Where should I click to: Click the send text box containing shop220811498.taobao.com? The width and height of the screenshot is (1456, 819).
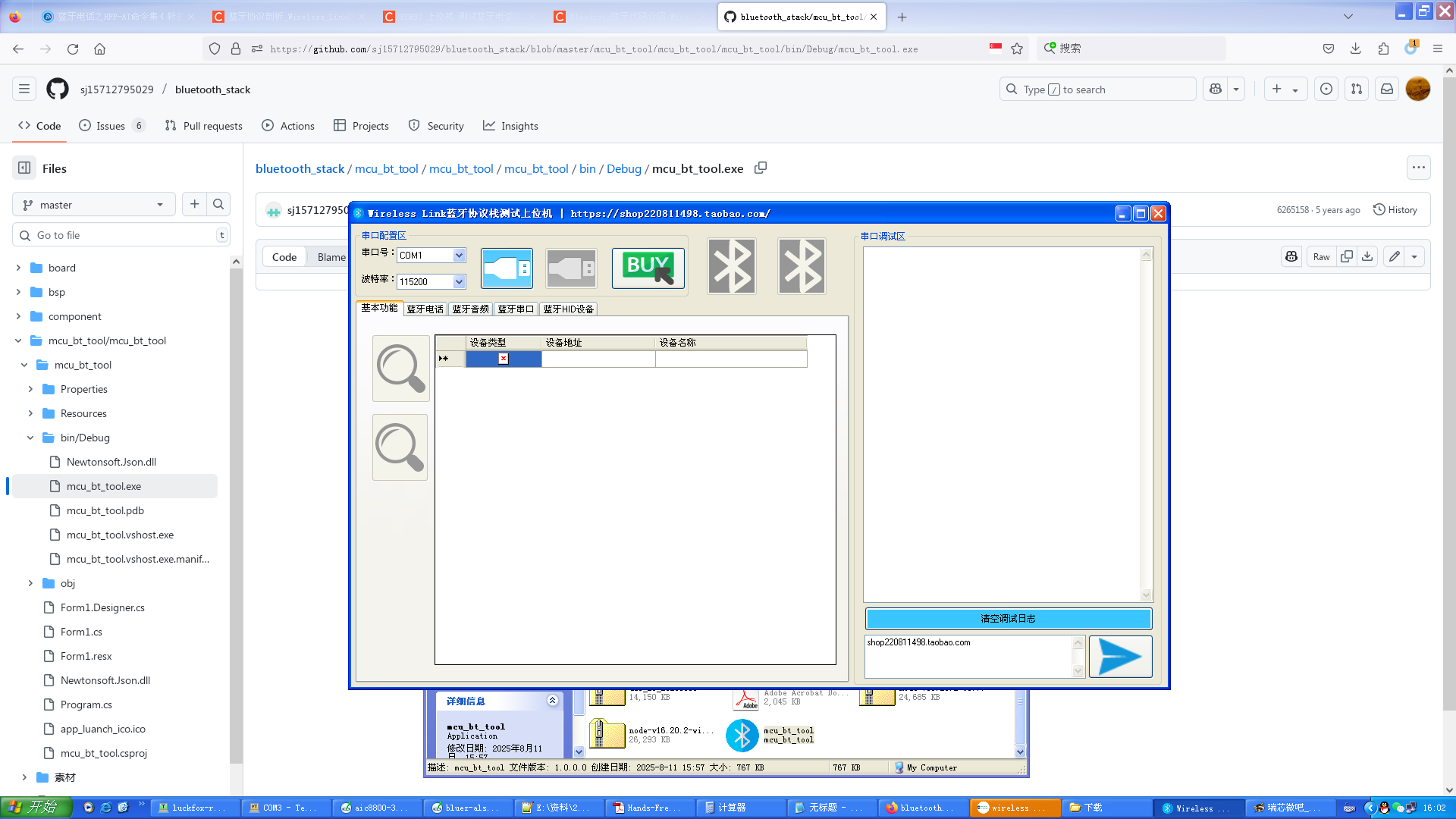[969, 656]
